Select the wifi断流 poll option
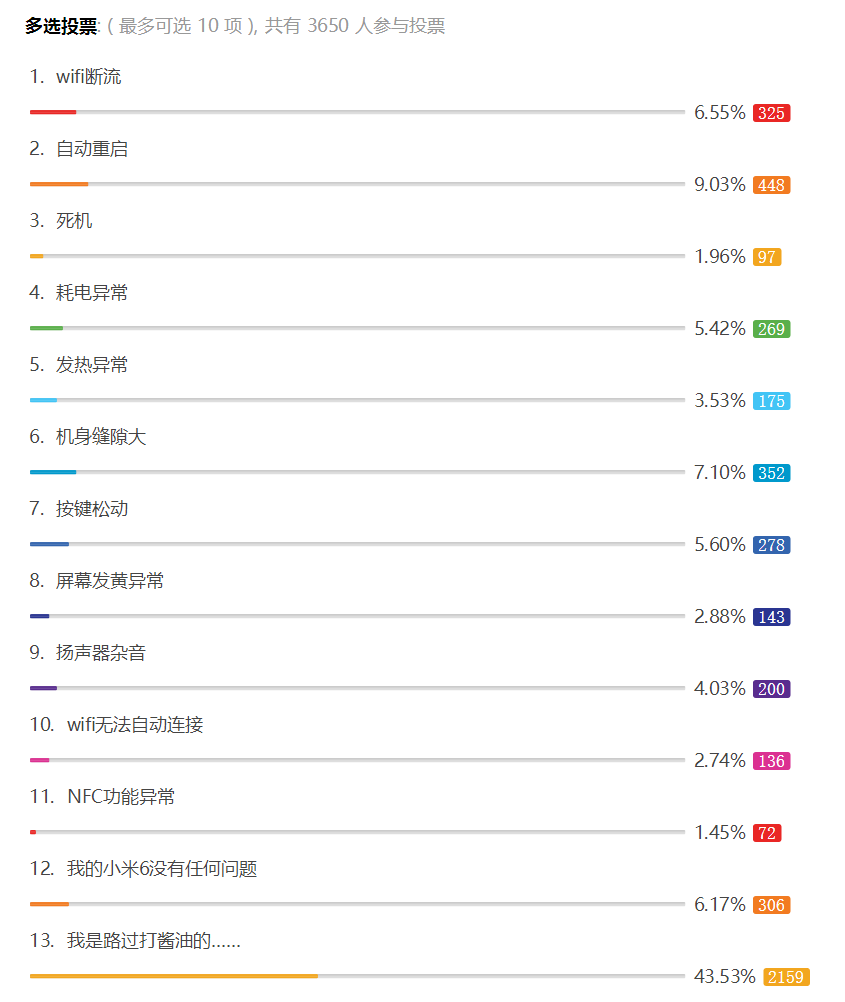Screen dimensions: 845x1002 88,77
